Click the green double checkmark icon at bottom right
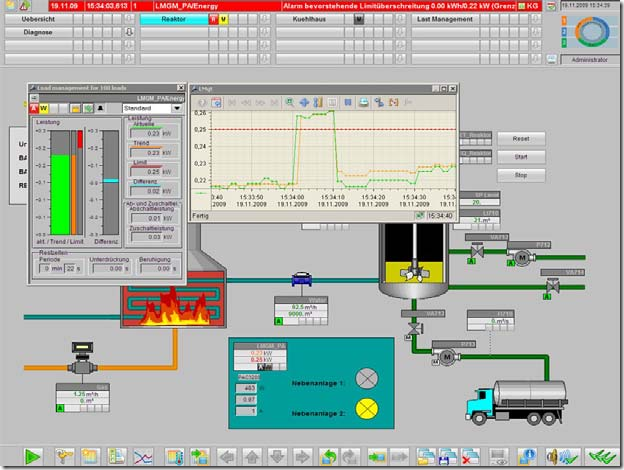This screenshot has width=624, height=470. click(601, 456)
